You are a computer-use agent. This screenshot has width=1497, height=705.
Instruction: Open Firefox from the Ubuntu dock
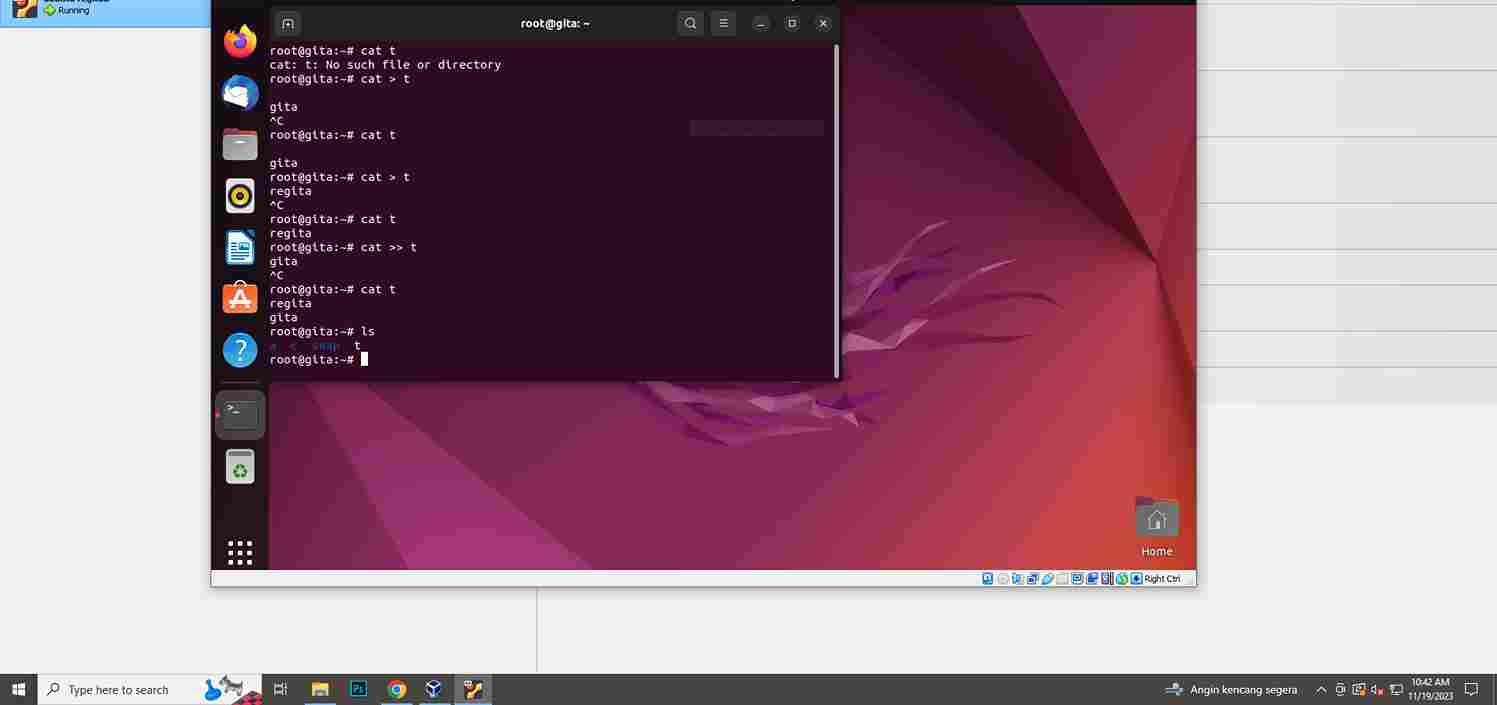pyautogui.click(x=240, y=41)
